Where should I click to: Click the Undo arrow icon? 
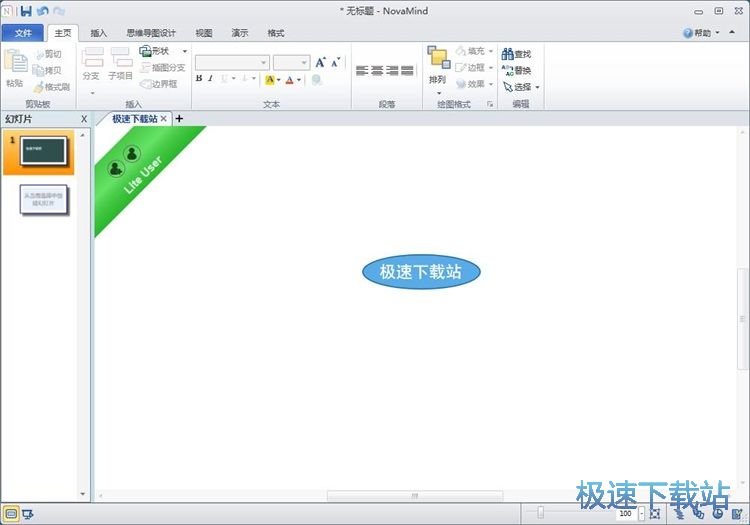click(x=42, y=11)
